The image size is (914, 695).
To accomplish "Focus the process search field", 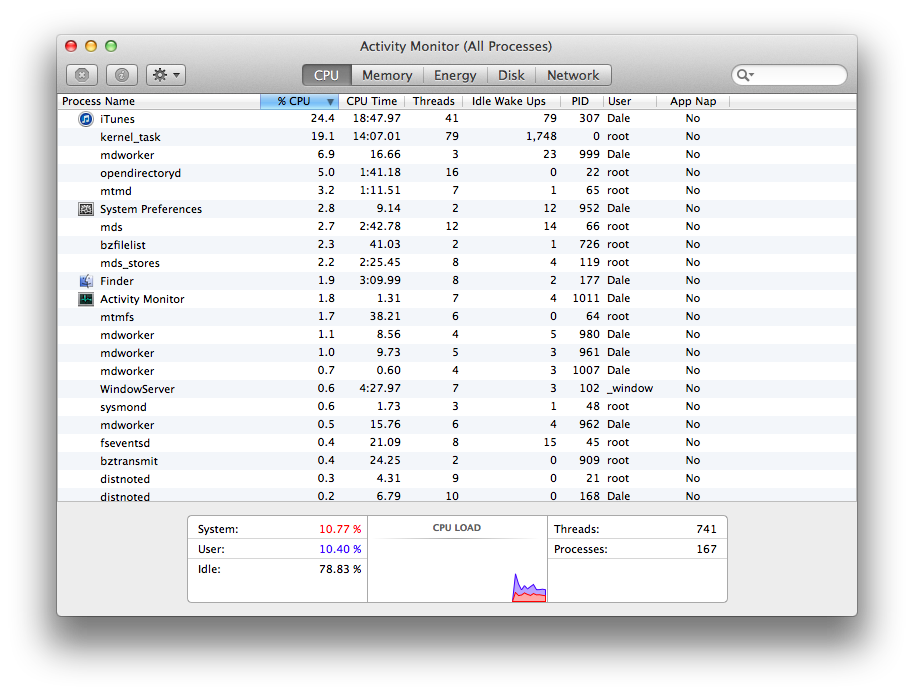I will (x=789, y=75).
